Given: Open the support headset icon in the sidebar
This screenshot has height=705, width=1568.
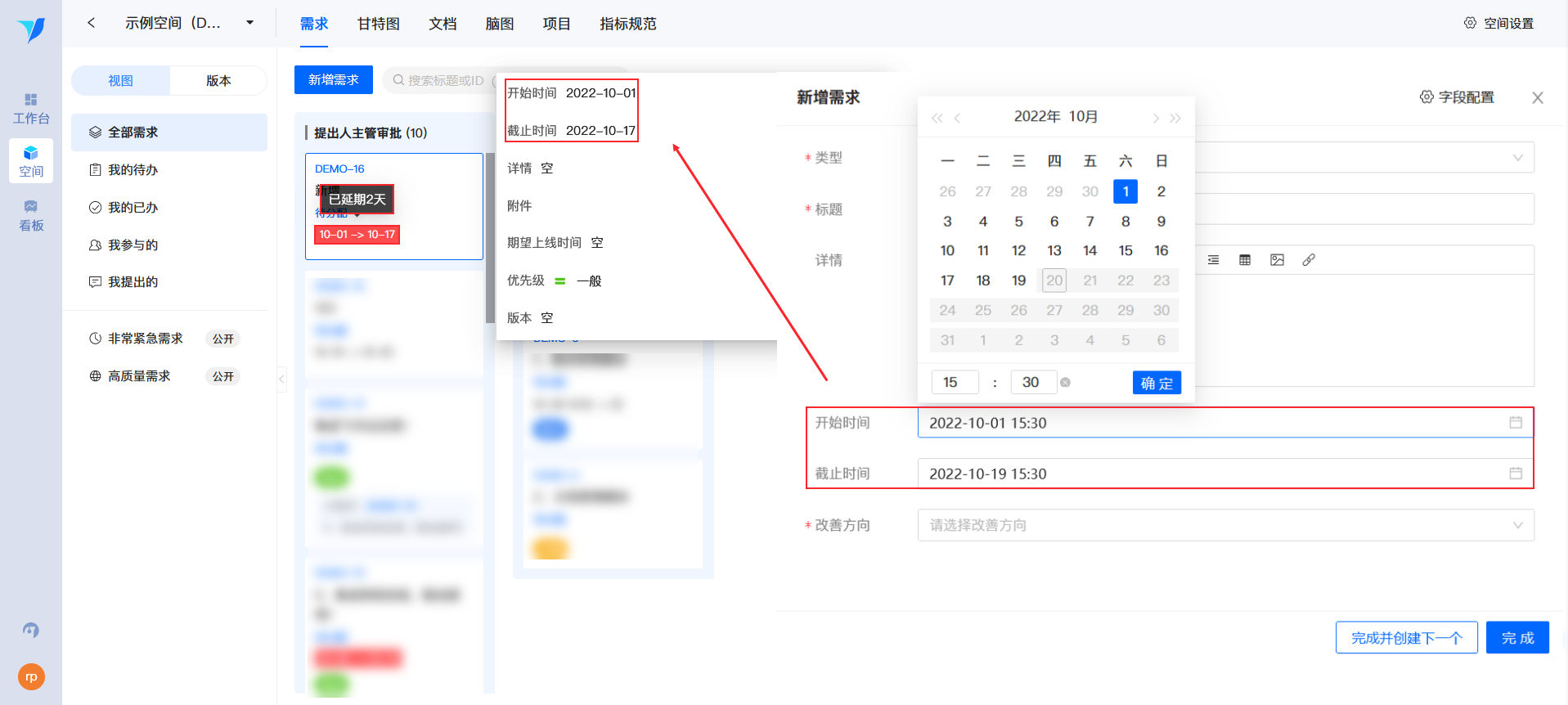Looking at the screenshot, I should pos(31,630).
